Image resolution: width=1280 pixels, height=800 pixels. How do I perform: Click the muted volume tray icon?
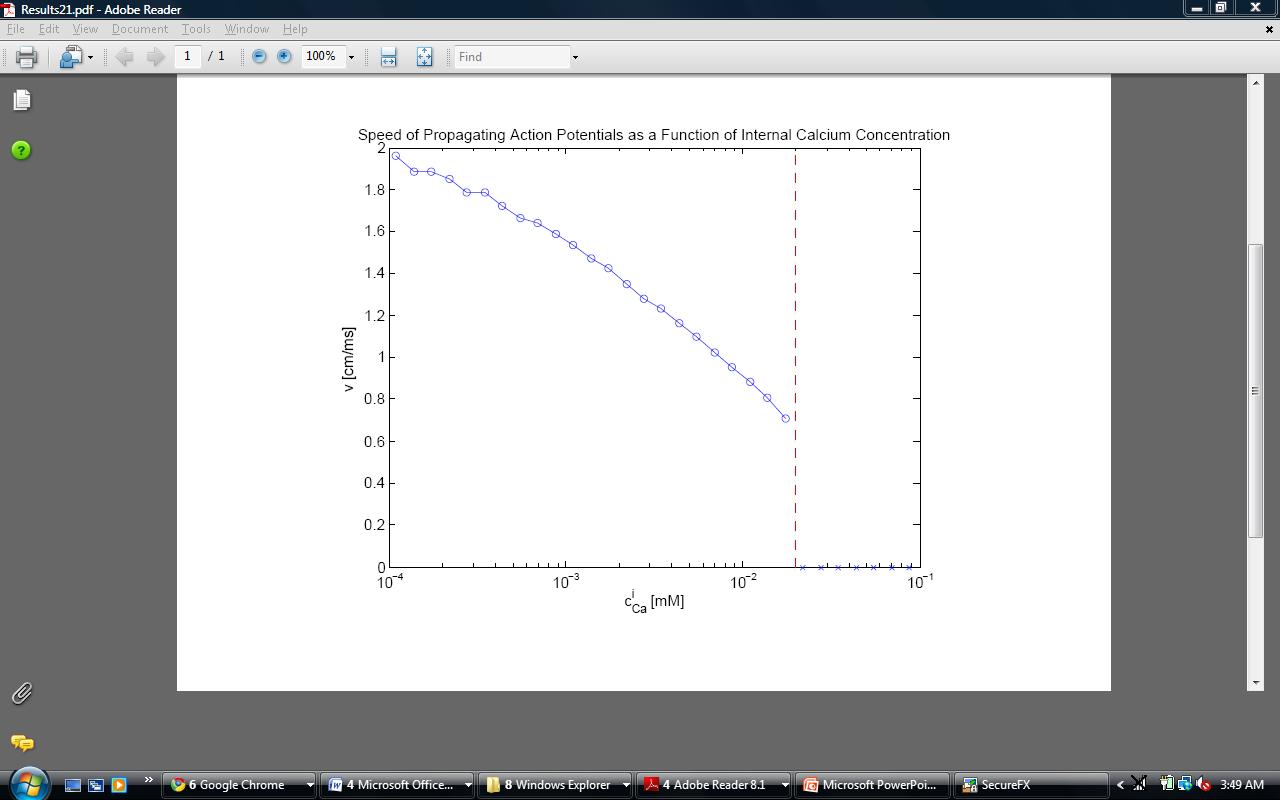tap(1203, 785)
